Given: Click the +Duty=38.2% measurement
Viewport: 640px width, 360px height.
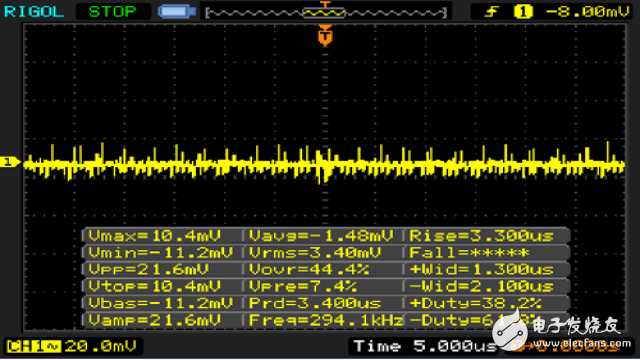Looking at the screenshot, I should (476, 303).
